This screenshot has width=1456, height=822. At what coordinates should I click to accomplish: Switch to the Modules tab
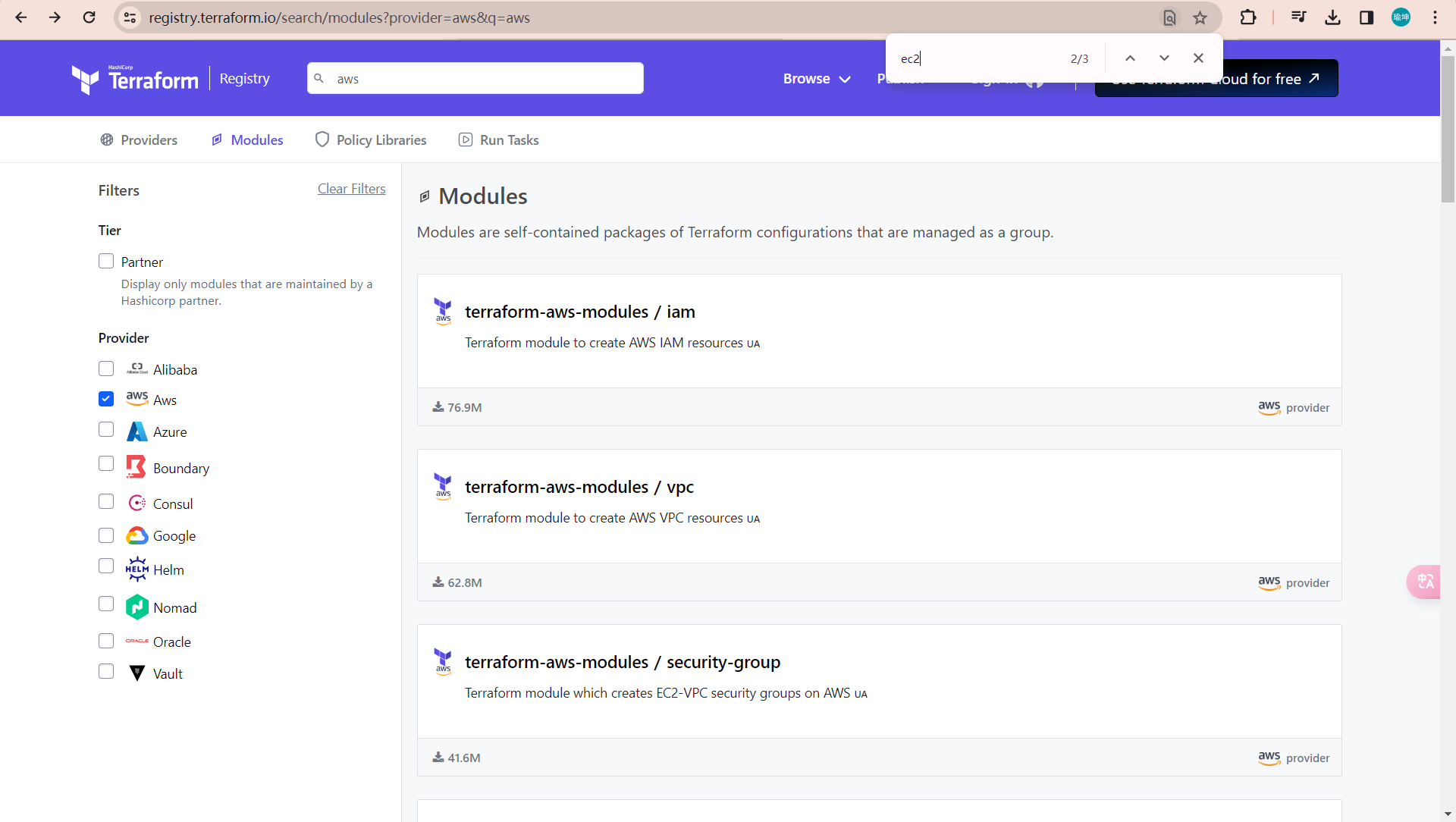pyautogui.click(x=247, y=140)
